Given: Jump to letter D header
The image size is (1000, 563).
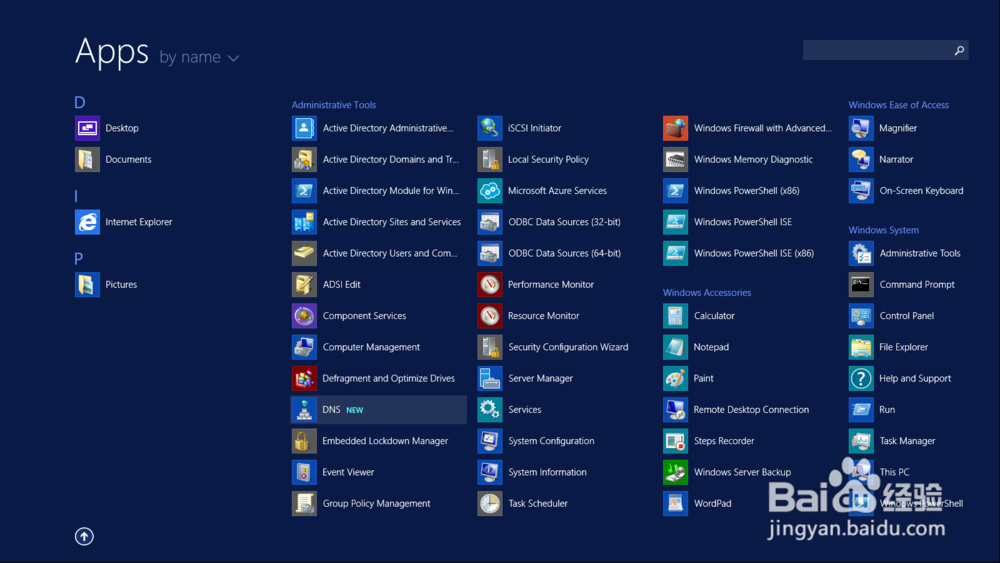Looking at the screenshot, I should (x=80, y=102).
